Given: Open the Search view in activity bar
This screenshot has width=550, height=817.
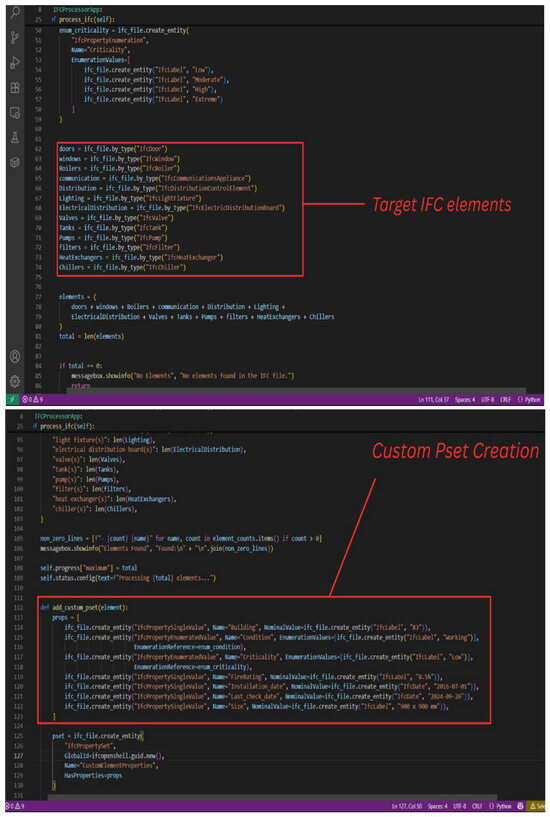Looking at the screenshot, I should tap(15, 11).
